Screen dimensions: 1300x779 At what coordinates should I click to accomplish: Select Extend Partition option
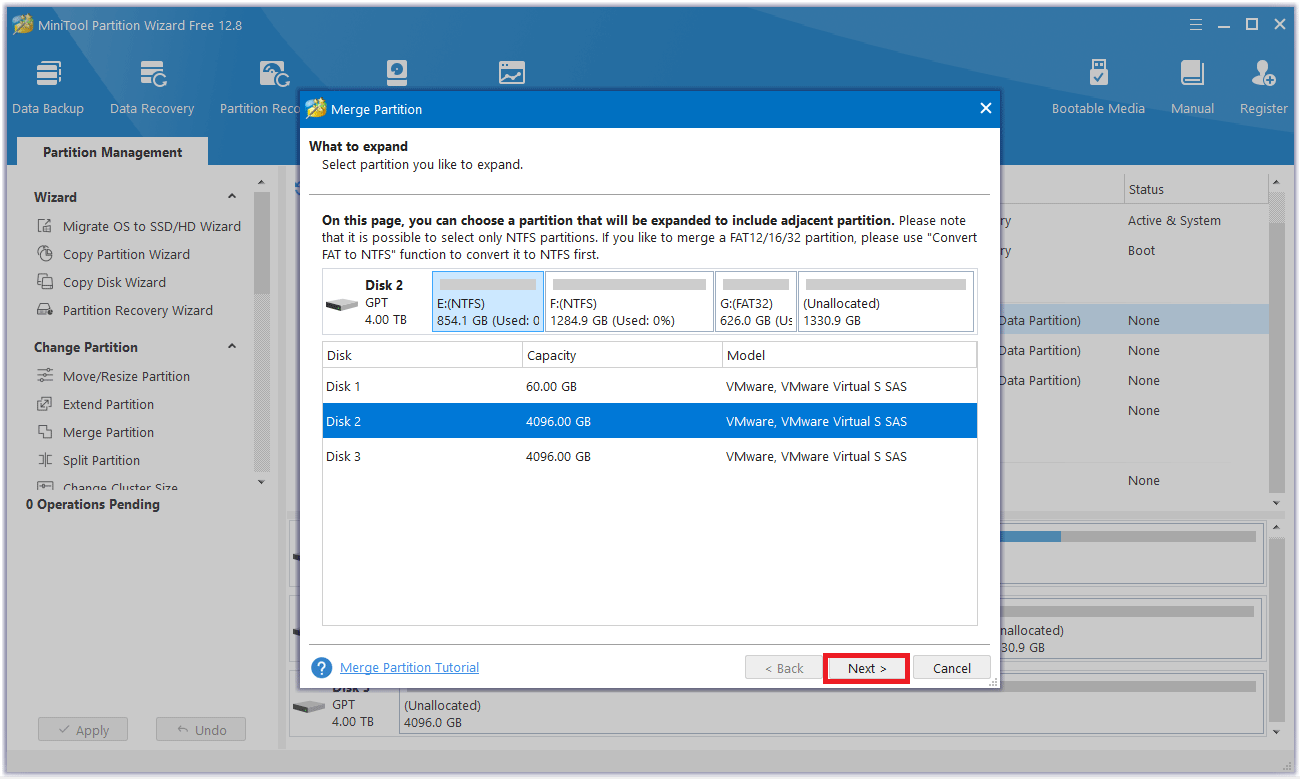tap(108, 404)
